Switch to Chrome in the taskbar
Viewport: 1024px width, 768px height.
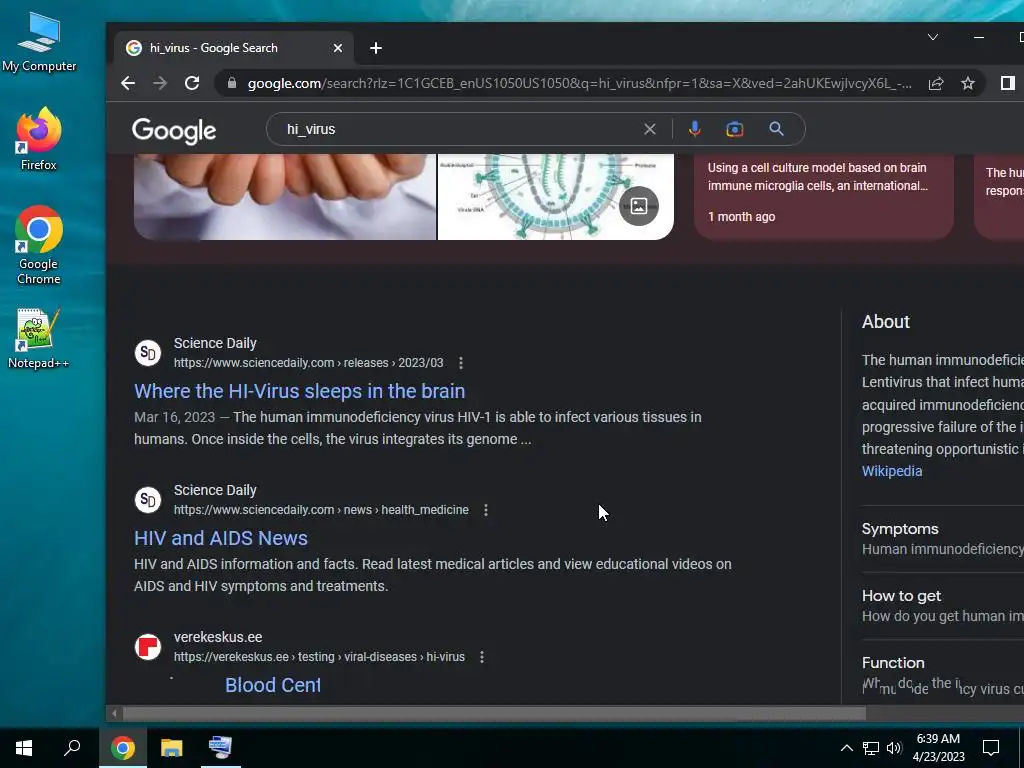tap(123, 748)
